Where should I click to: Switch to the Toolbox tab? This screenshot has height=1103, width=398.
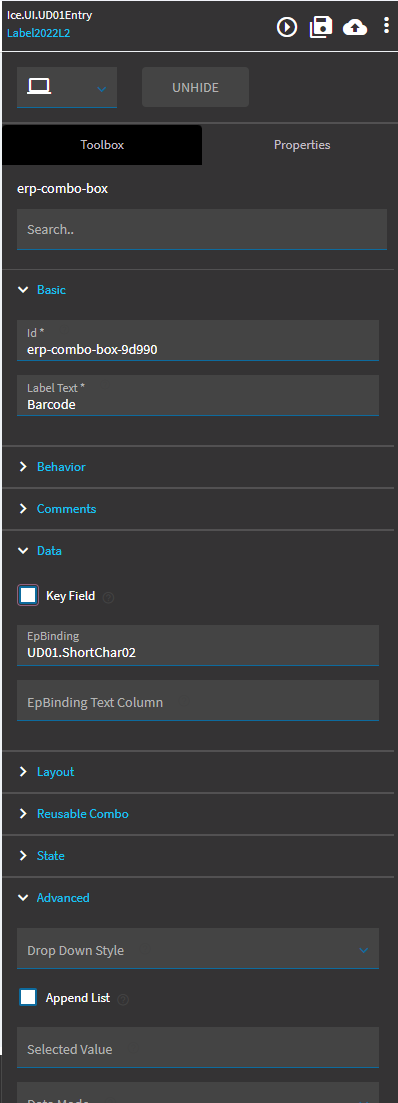(102, 145)
